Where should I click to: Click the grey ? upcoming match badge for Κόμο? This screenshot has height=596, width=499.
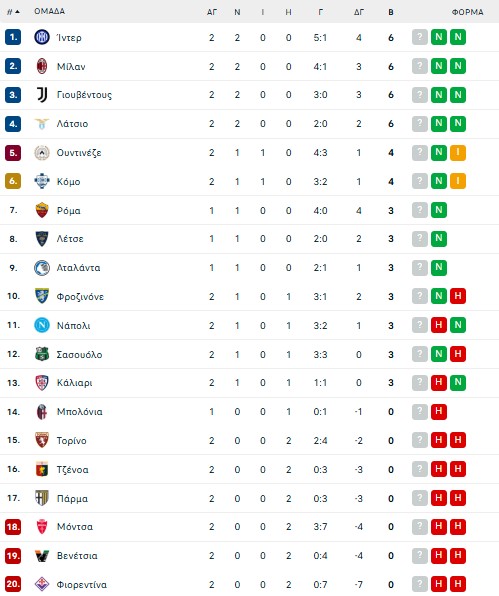pos(420,181)
